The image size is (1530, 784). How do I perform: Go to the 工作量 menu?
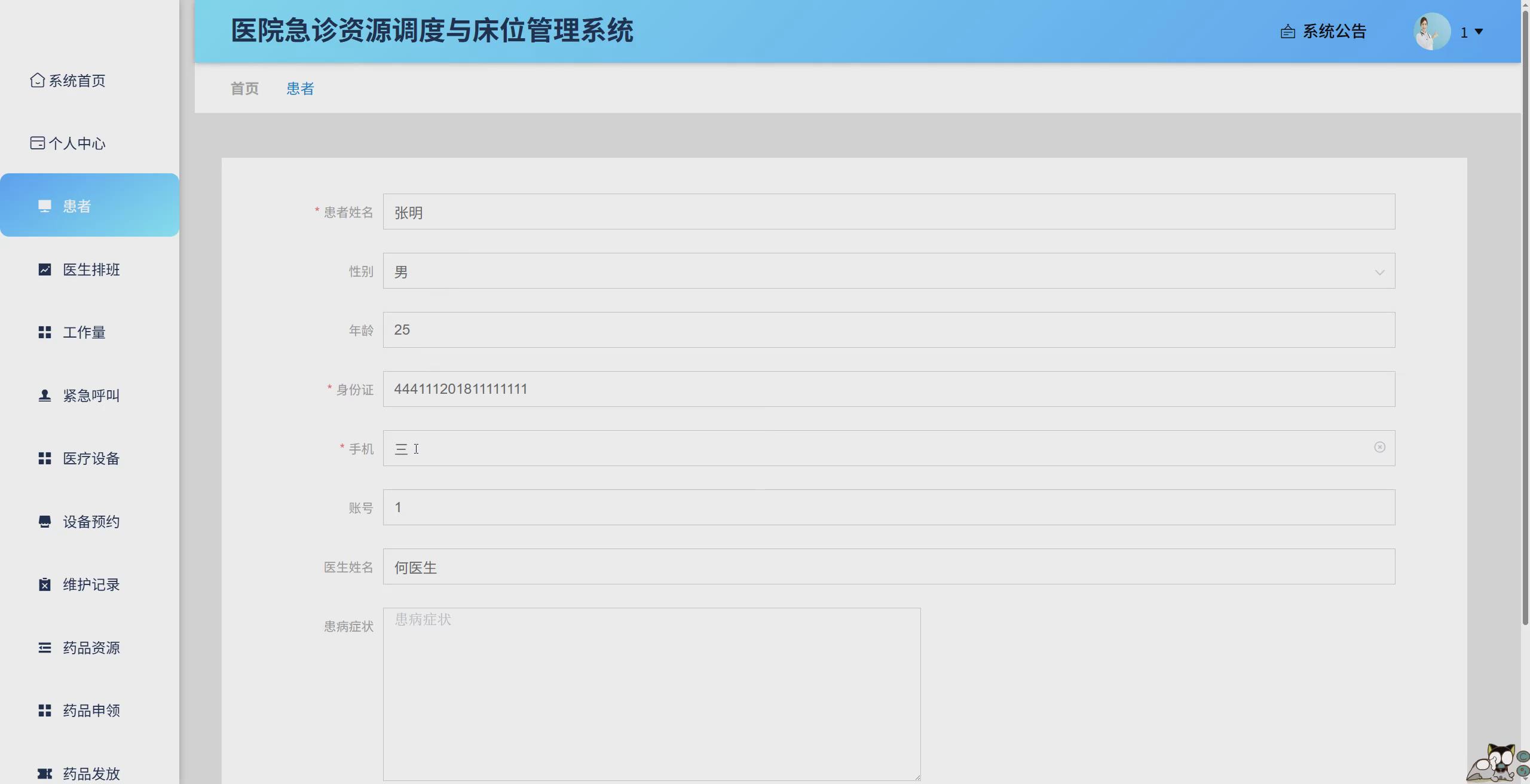[x=90, y=332]
